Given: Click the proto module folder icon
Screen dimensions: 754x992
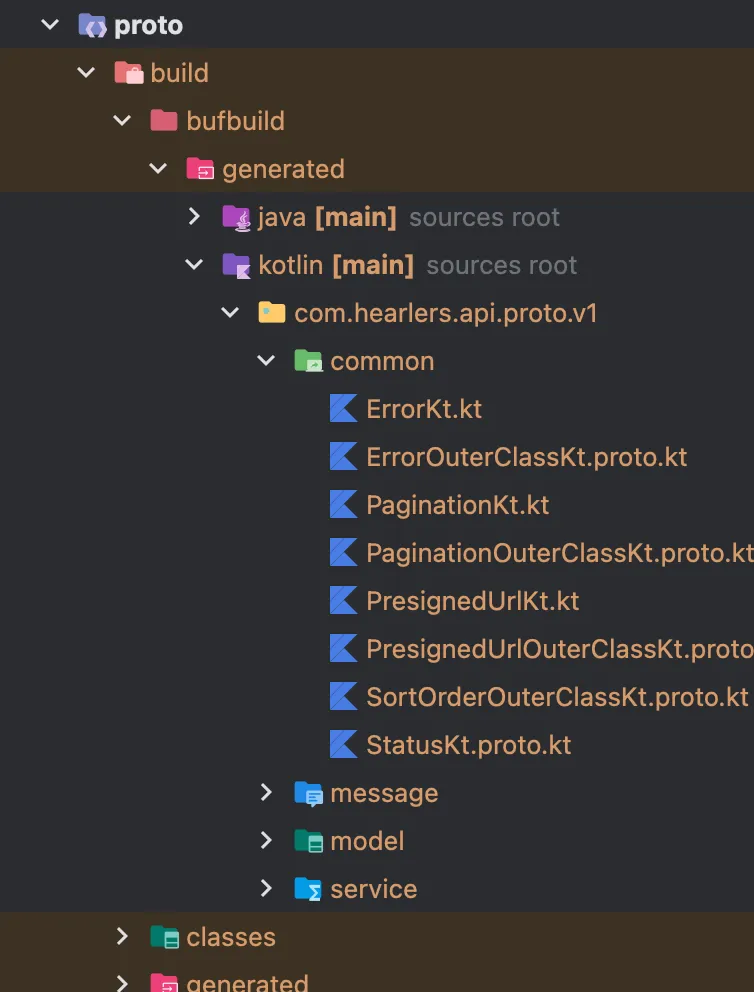Looking at the screenshot, I should tap(93, 25).
